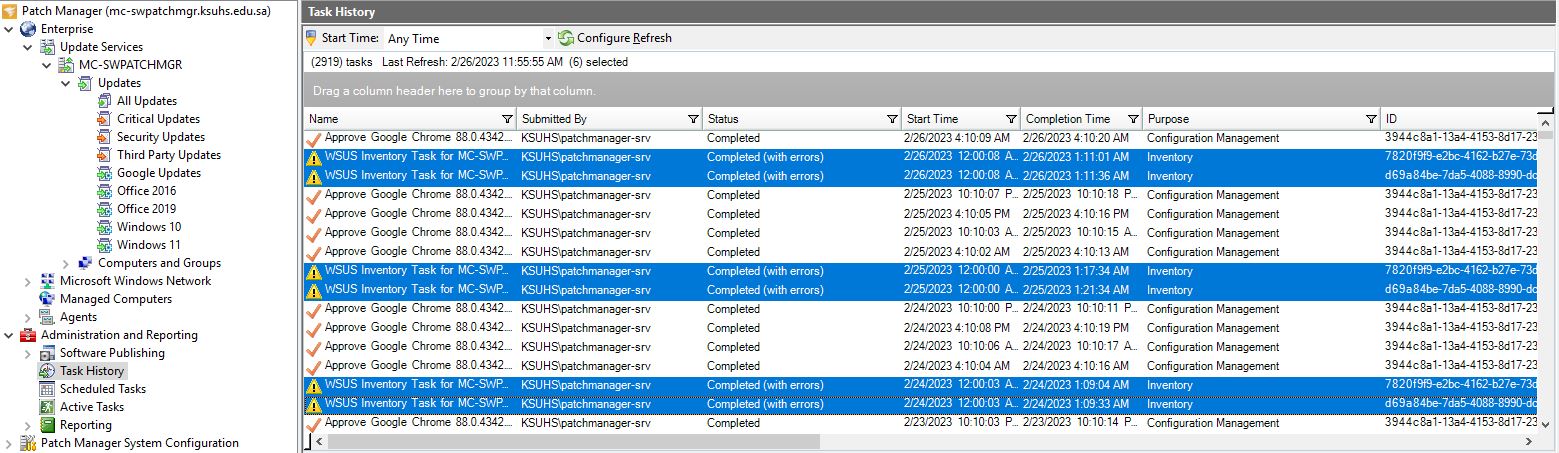Click the Update Services icon
The width and height of the screenshot is (1559, 453).
pos(47,47)
